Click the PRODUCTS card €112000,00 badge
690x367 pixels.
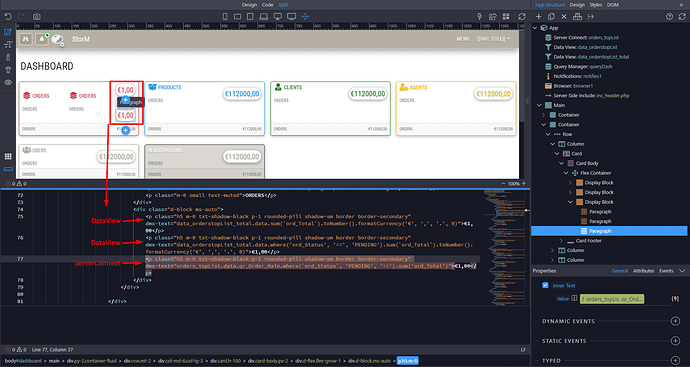(242, 94)
